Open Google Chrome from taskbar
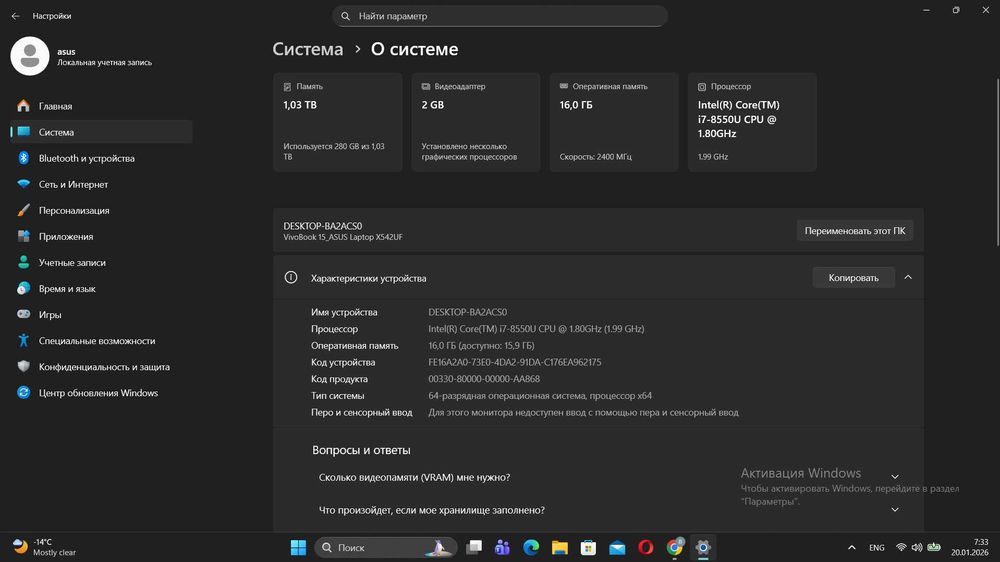Image resolution: width=1000 pixels, height=562 pixels. (675, 547)
